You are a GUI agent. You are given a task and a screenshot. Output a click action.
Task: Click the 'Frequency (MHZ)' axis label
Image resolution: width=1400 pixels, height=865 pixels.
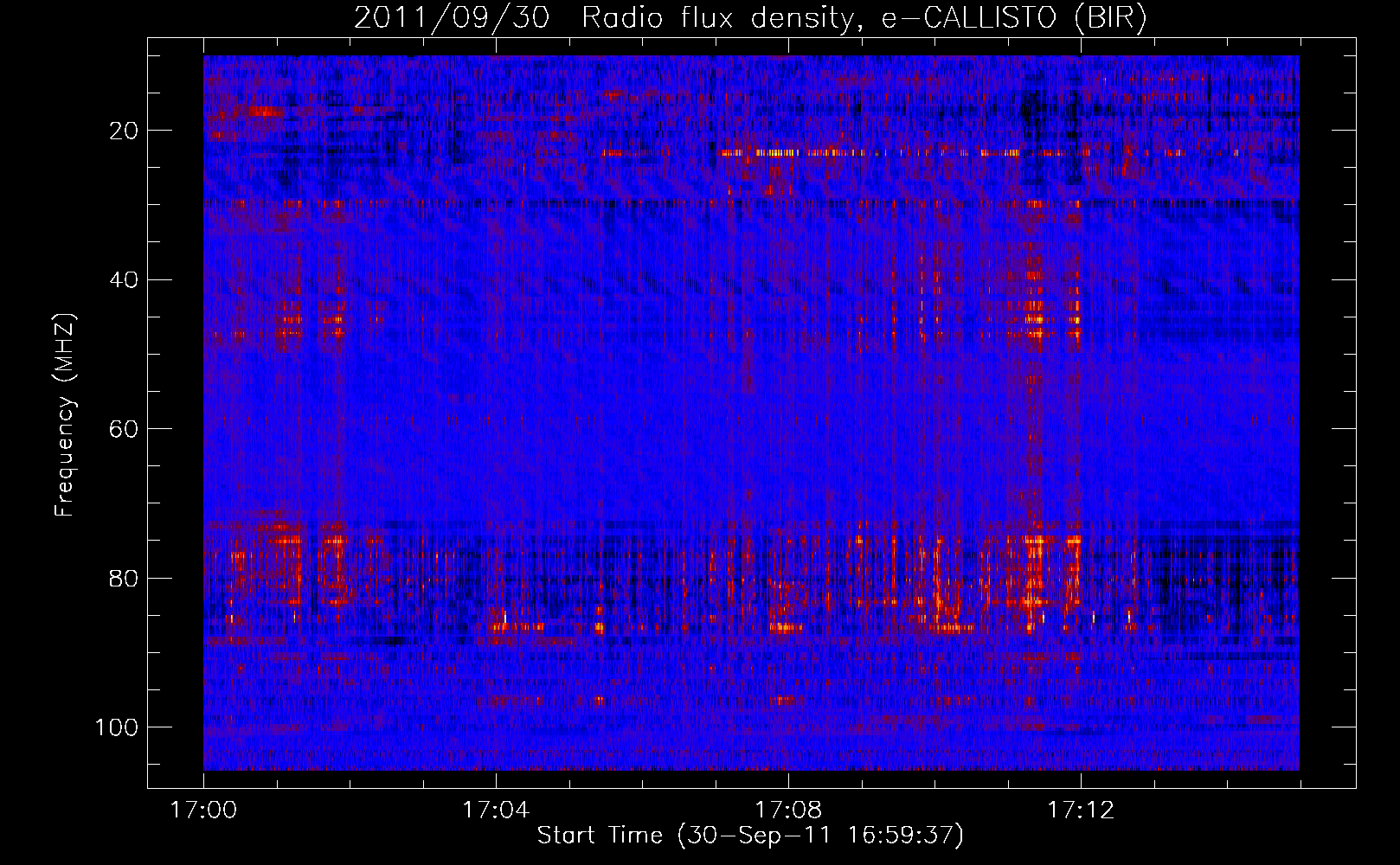(65, 415)
